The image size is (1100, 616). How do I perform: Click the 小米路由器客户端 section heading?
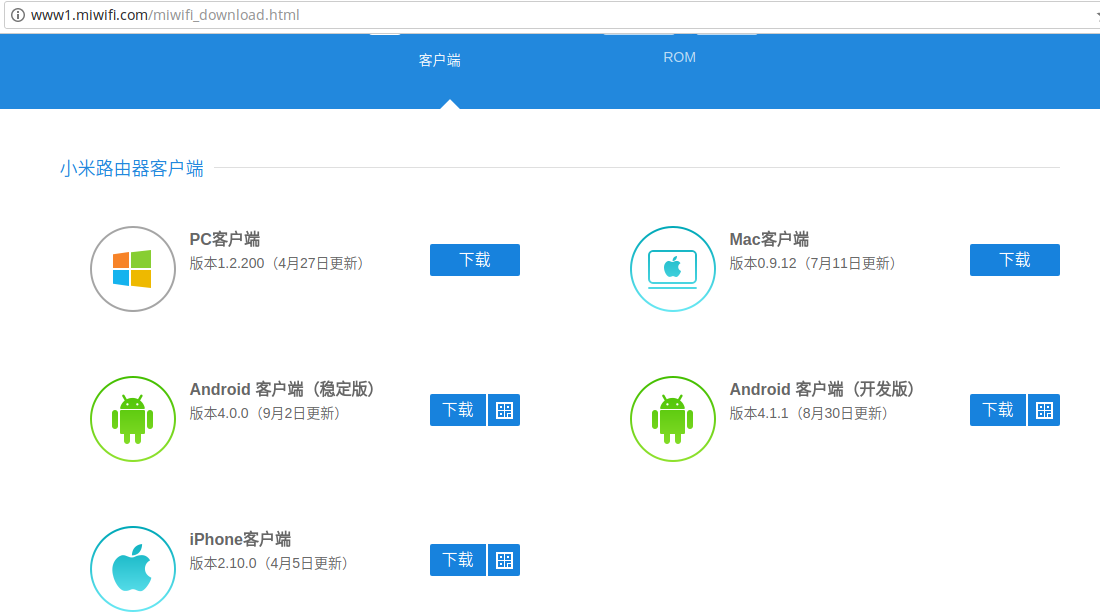[x=132, y=168]
